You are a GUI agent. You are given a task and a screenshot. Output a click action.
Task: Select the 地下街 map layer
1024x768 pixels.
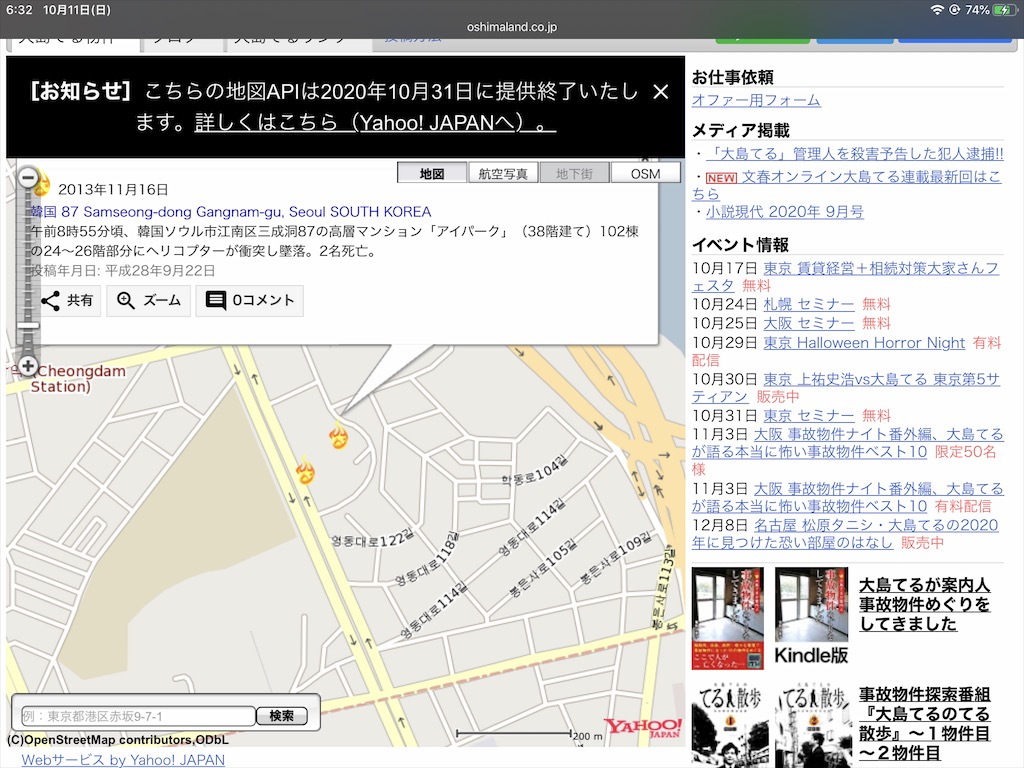574,173
